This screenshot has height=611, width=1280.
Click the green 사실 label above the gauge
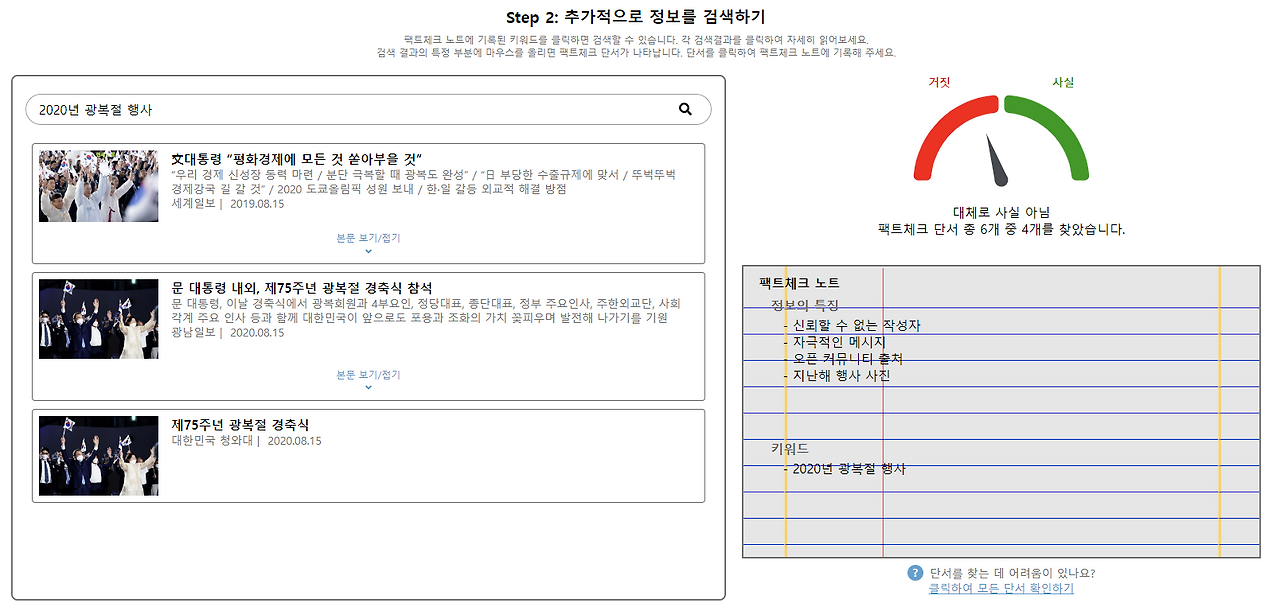pos(1064,83)
